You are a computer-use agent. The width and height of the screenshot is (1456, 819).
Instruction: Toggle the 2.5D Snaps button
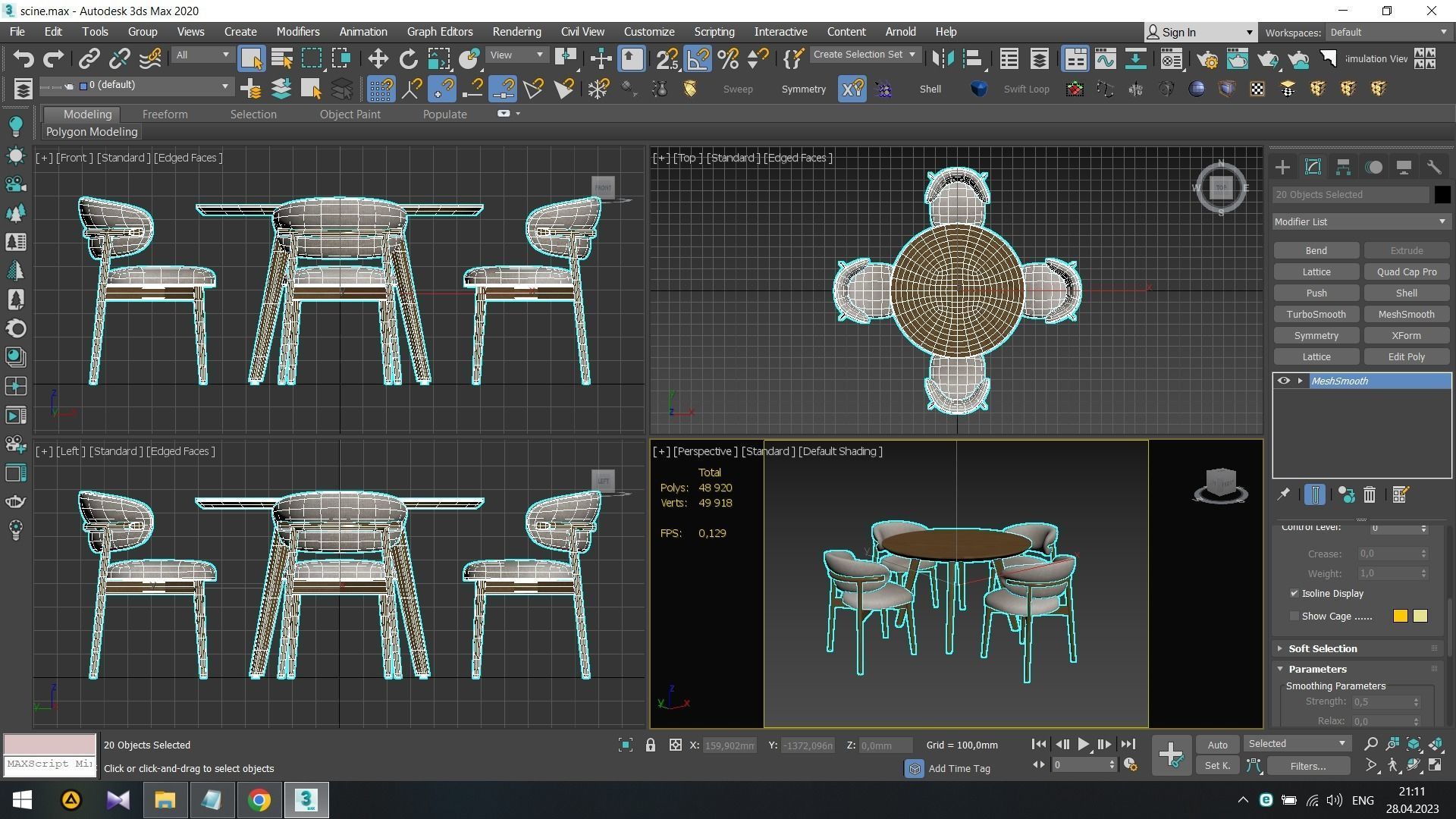[667, 59]
